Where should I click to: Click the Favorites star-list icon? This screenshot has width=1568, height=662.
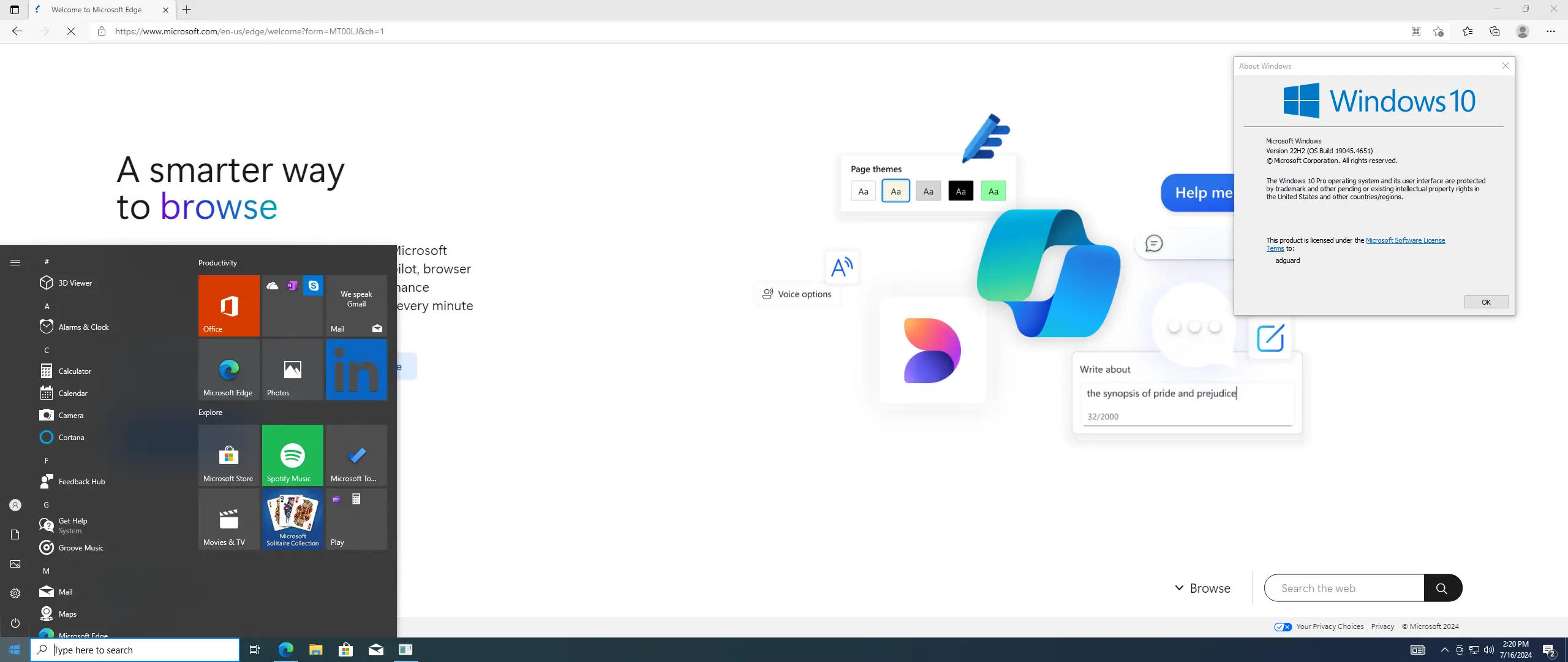(1468, 31)
